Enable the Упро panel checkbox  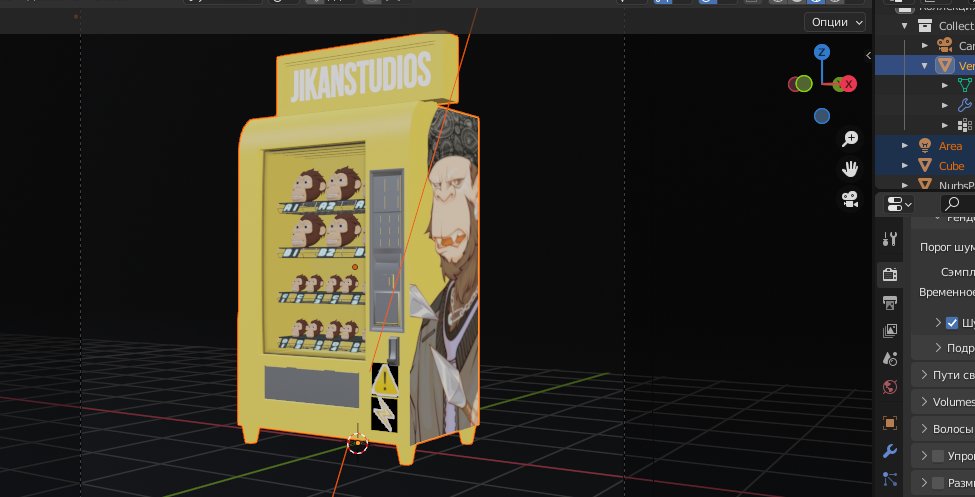point(938,456)
